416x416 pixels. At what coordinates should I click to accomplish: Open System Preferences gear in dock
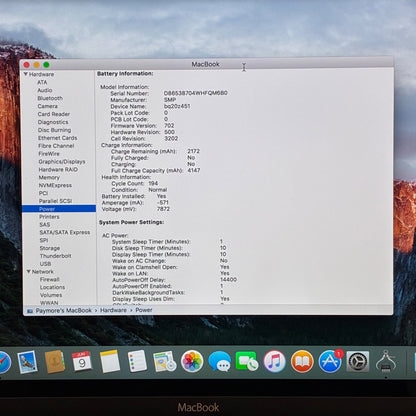358,361
